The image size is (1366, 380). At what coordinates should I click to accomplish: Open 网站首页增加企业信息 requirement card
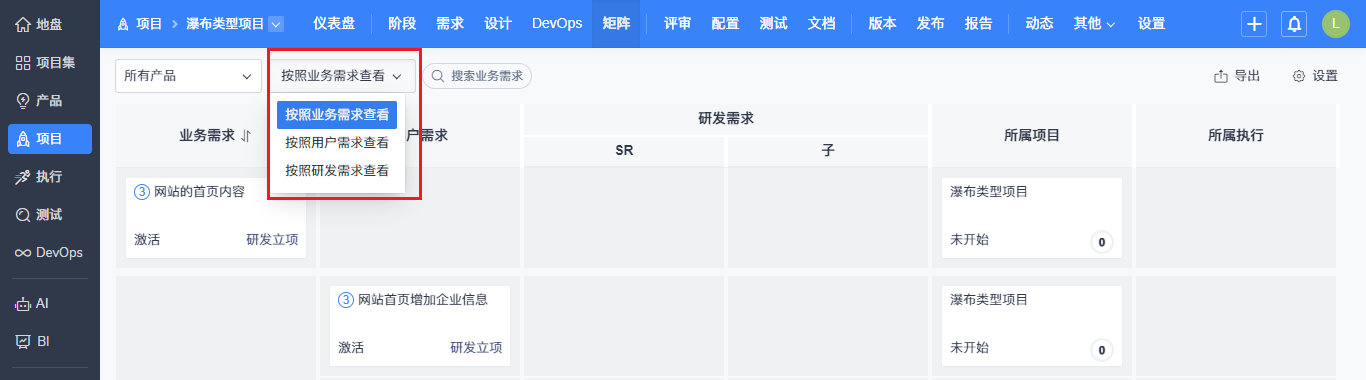coord(420,325)
